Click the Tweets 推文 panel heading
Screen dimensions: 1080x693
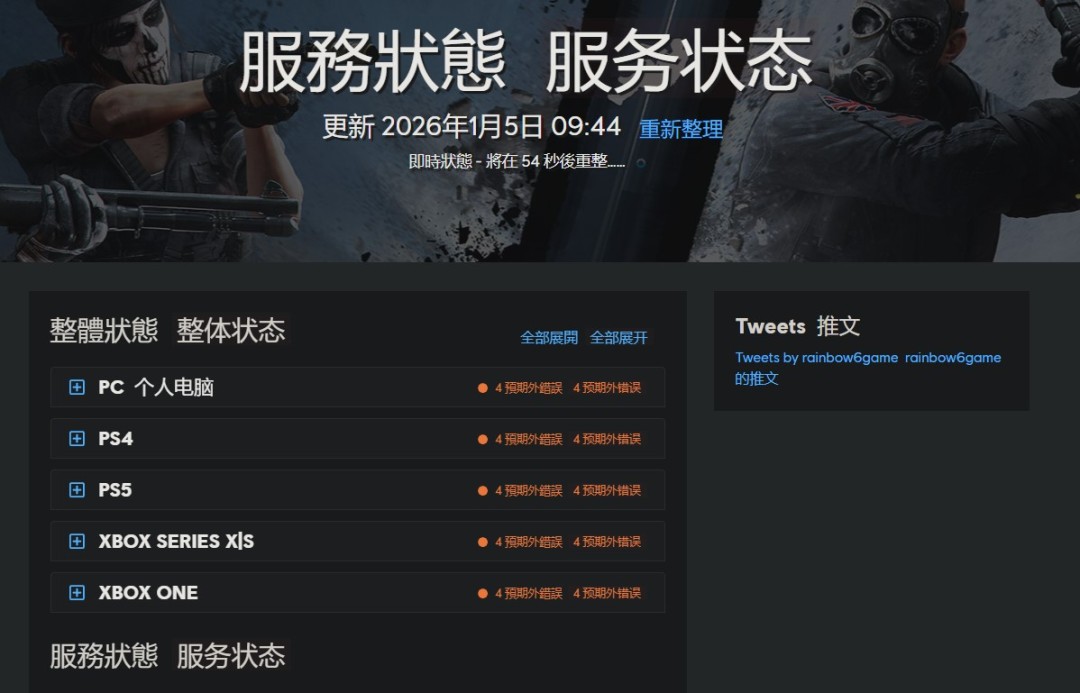(798, 326)
